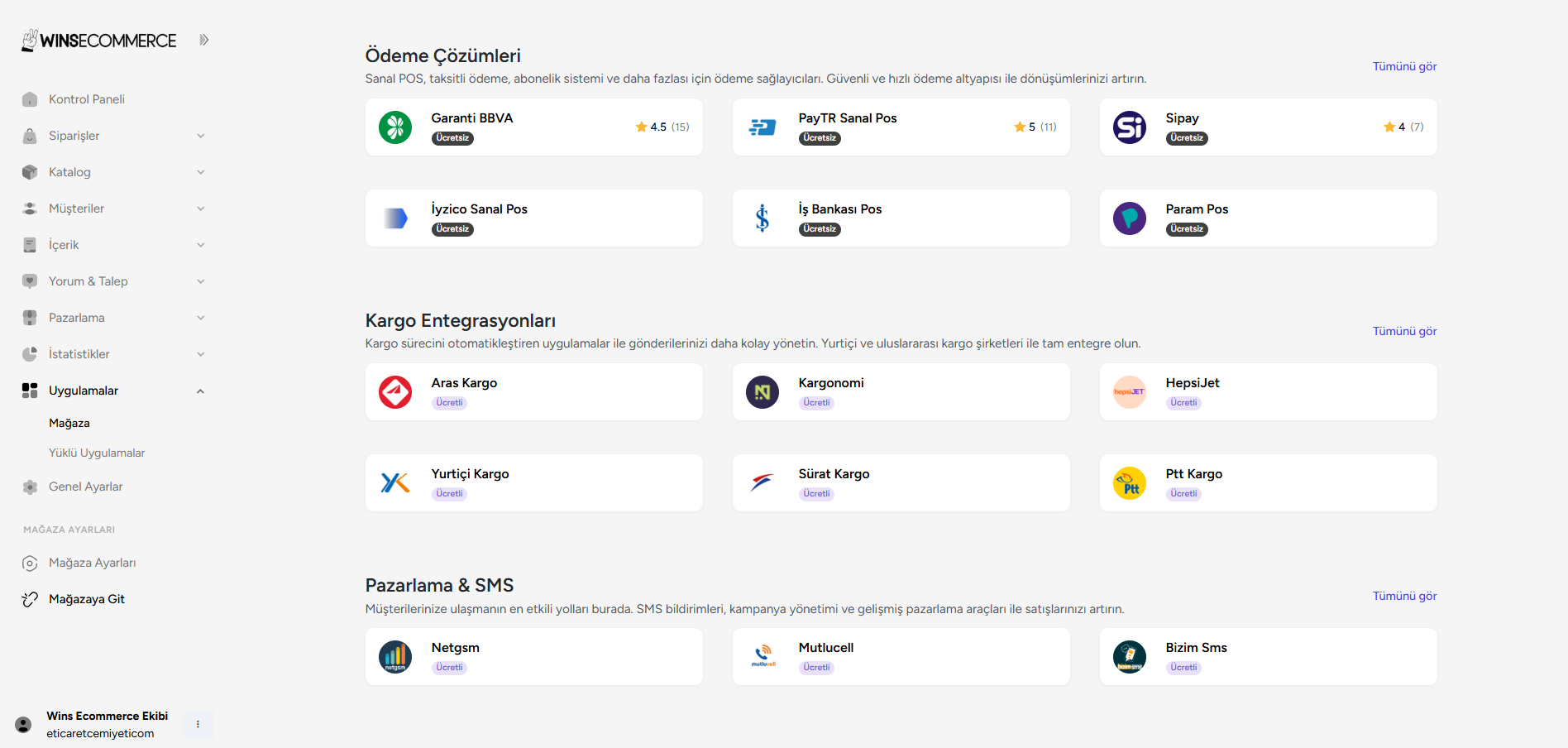Click the Ücretli badge under HepsiJet

point(1183,403)
